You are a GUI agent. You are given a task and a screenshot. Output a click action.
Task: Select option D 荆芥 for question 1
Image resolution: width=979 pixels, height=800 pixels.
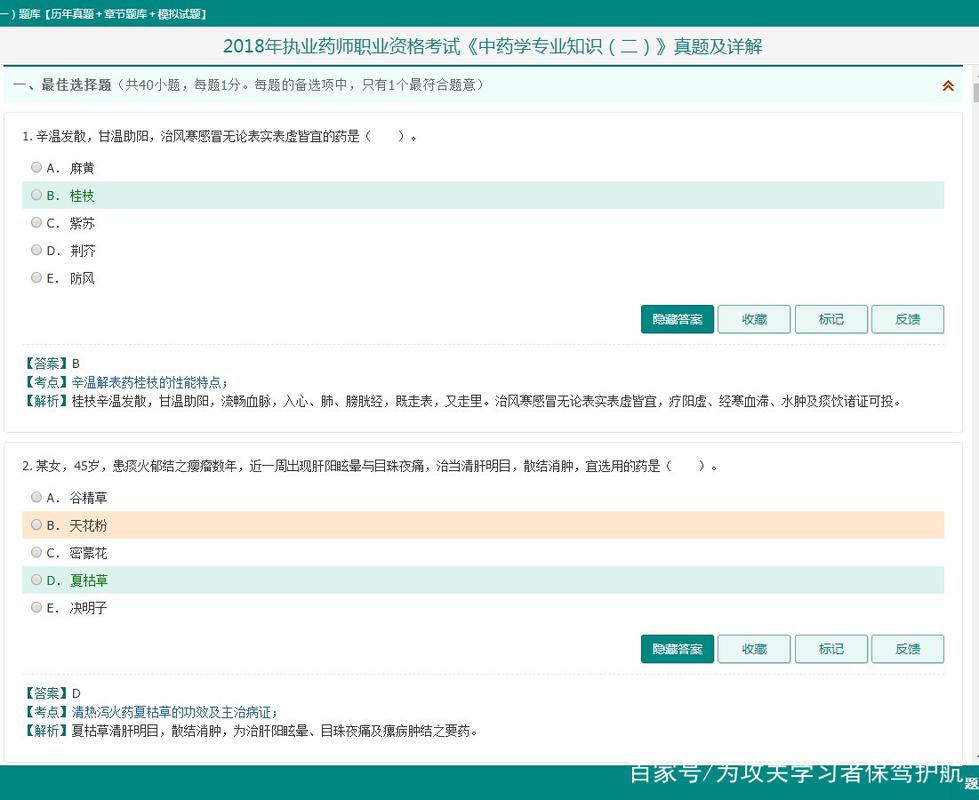(36, 250)
